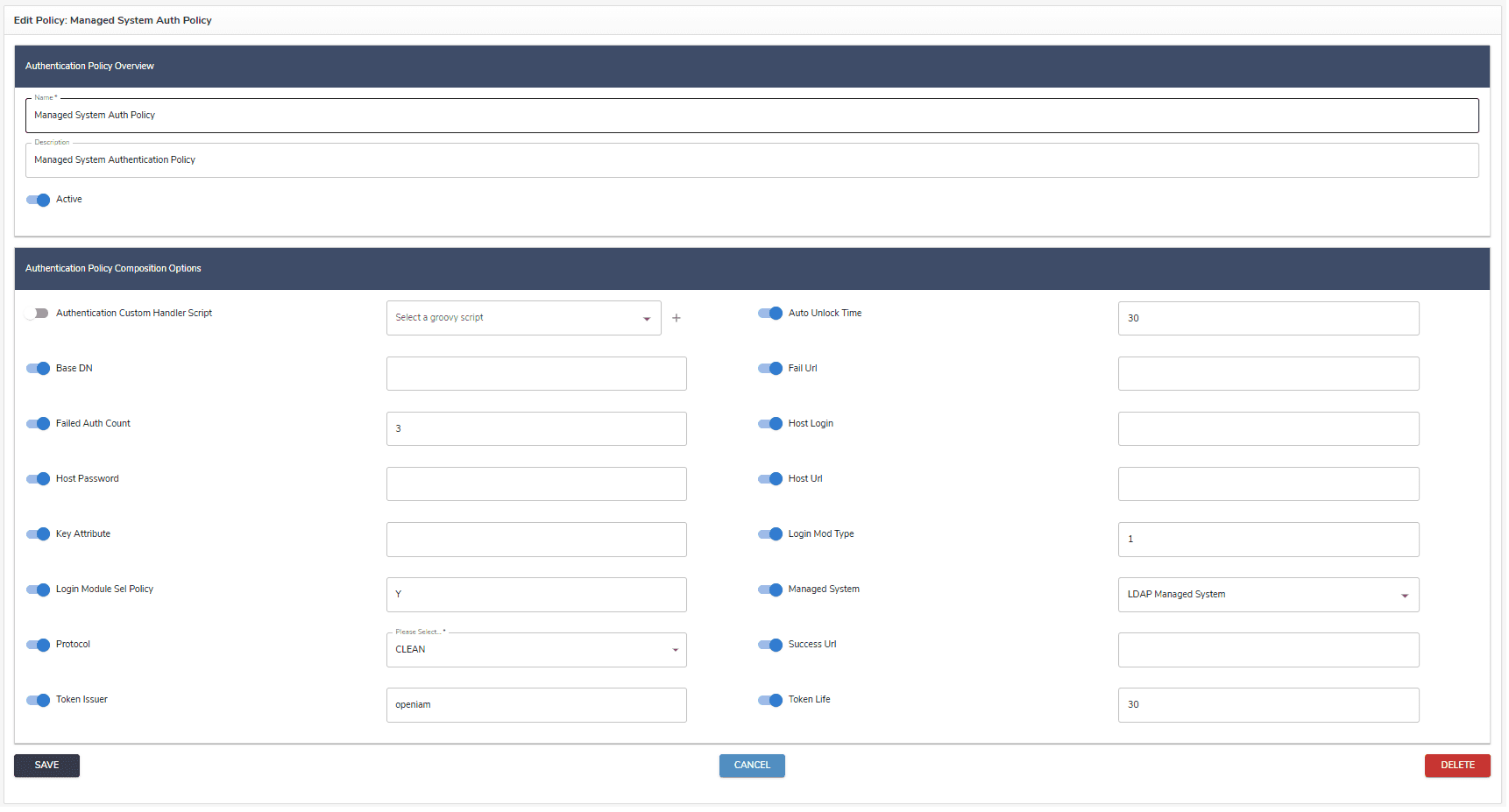
Task: Enable Authentication Custom Handler Script toggle
Action: click(x=38, y=314)
